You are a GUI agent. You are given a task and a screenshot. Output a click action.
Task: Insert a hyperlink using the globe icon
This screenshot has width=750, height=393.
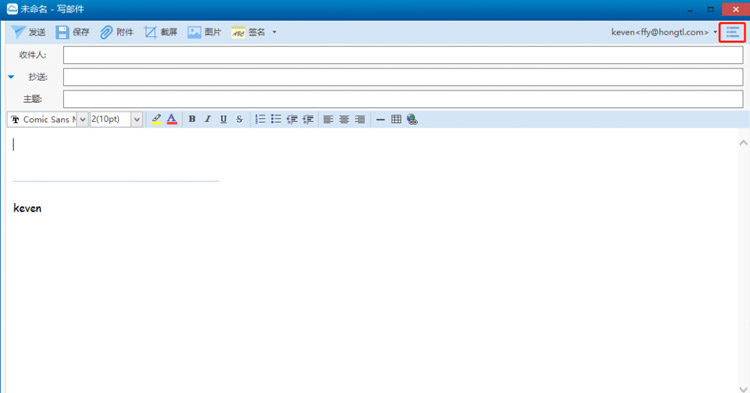click(412, 119)
